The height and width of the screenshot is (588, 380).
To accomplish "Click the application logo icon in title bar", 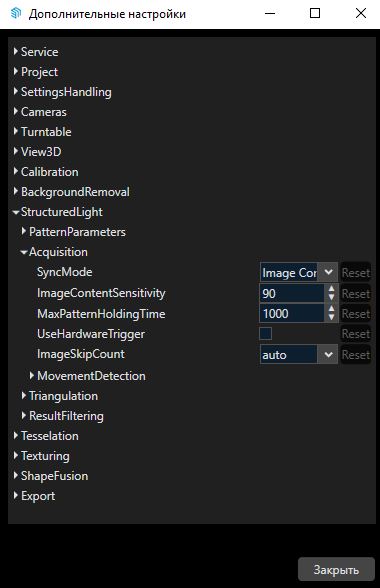I will click(x=16, y=14).
